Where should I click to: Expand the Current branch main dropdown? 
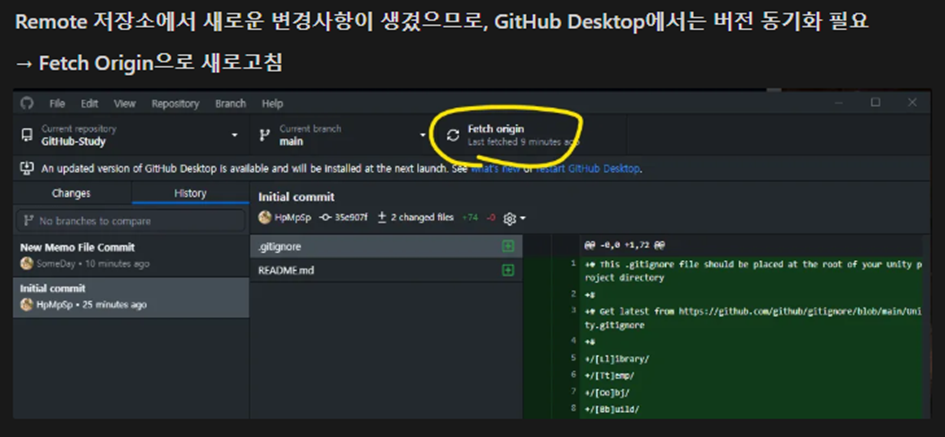pyautogui.click(x=342, y=135)
